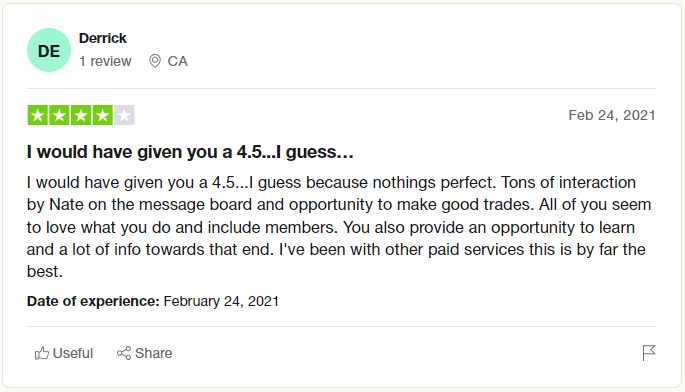The height and width of the screenshot is (392, 685).
Task: Click the third green star in the rating
Action: pyautogui.click(x=81, y=115)
